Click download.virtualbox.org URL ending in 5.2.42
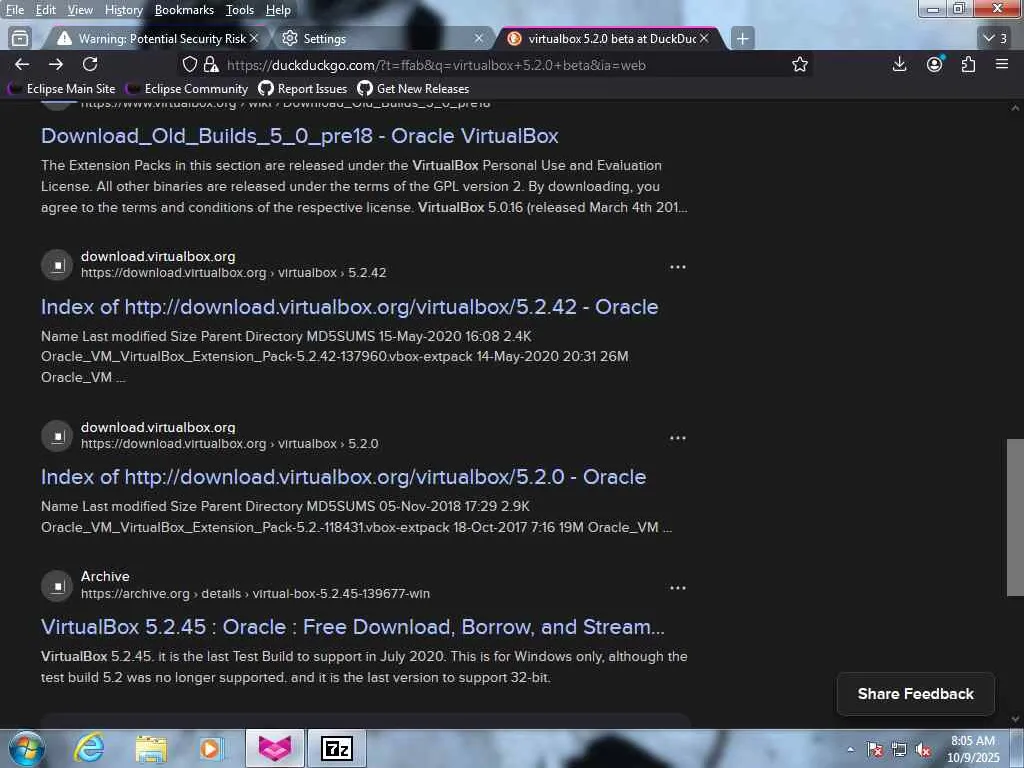Viewport: 1024px width, 768px height. 234,273
